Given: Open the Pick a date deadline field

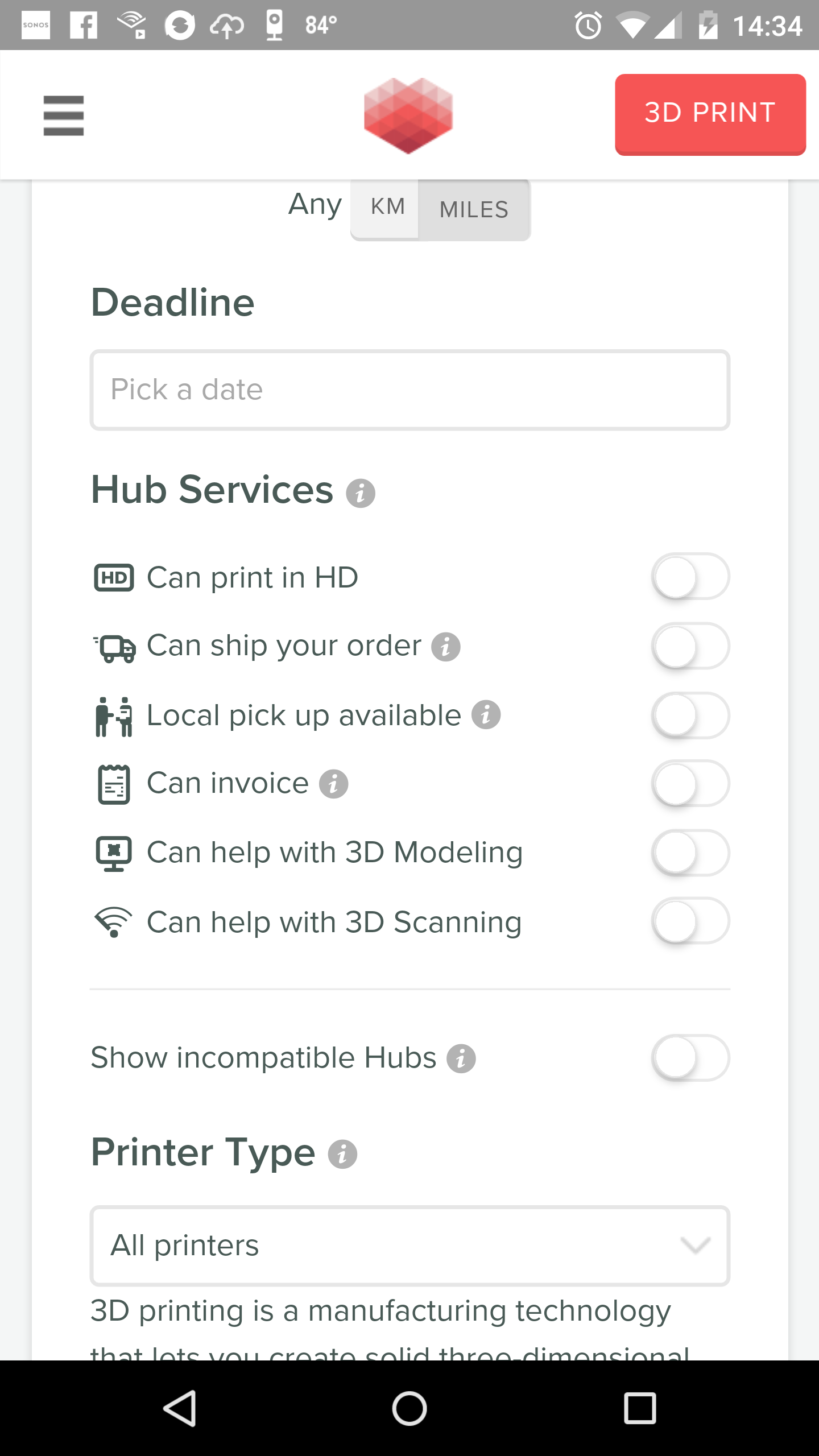Looking at the screenshot, I should (x=409, y=390).
